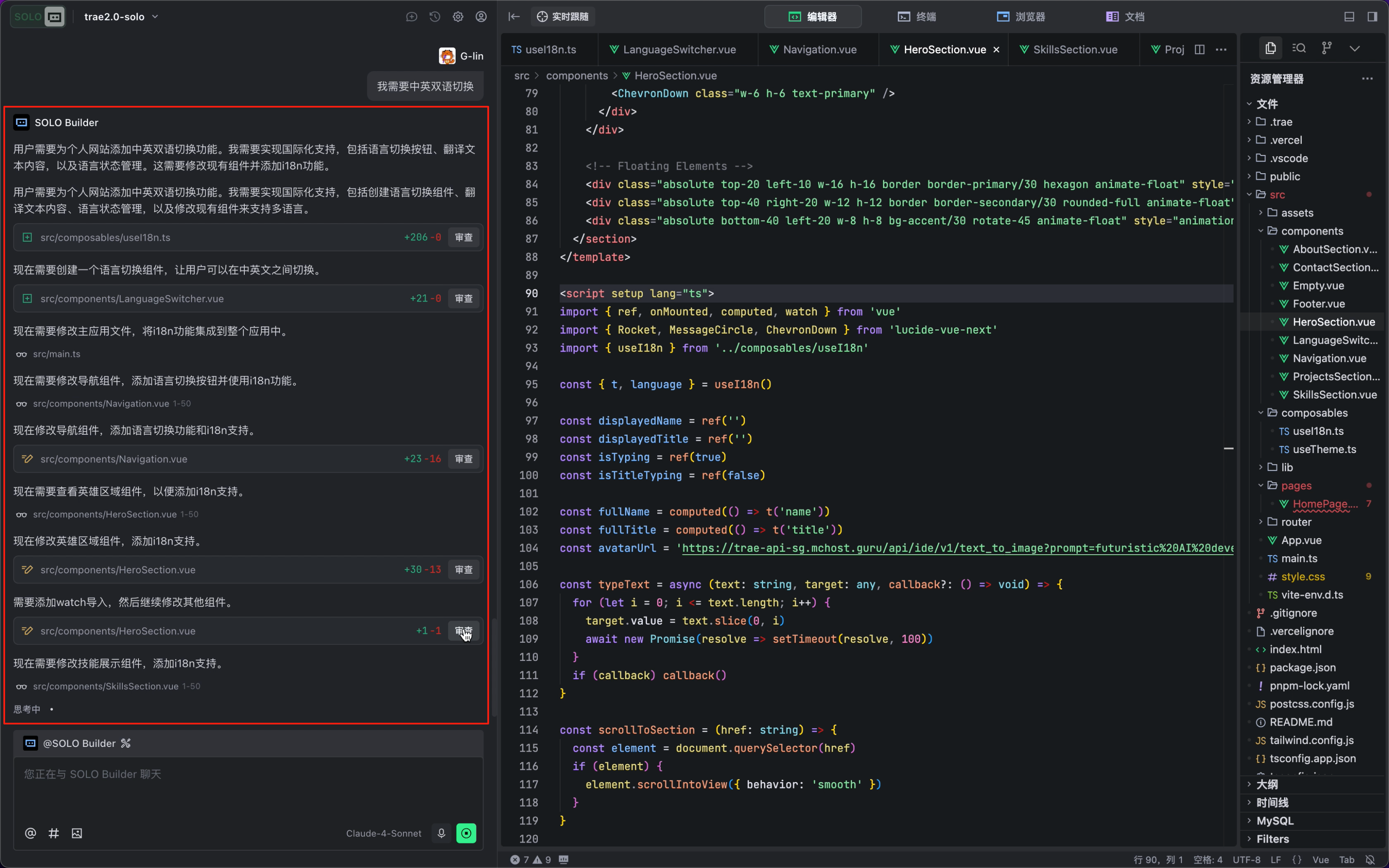Image resolution: width=1389 pixels, height=868 pixels.
Task: Insert hashtag context in chat input
Action: coord(53,833)
